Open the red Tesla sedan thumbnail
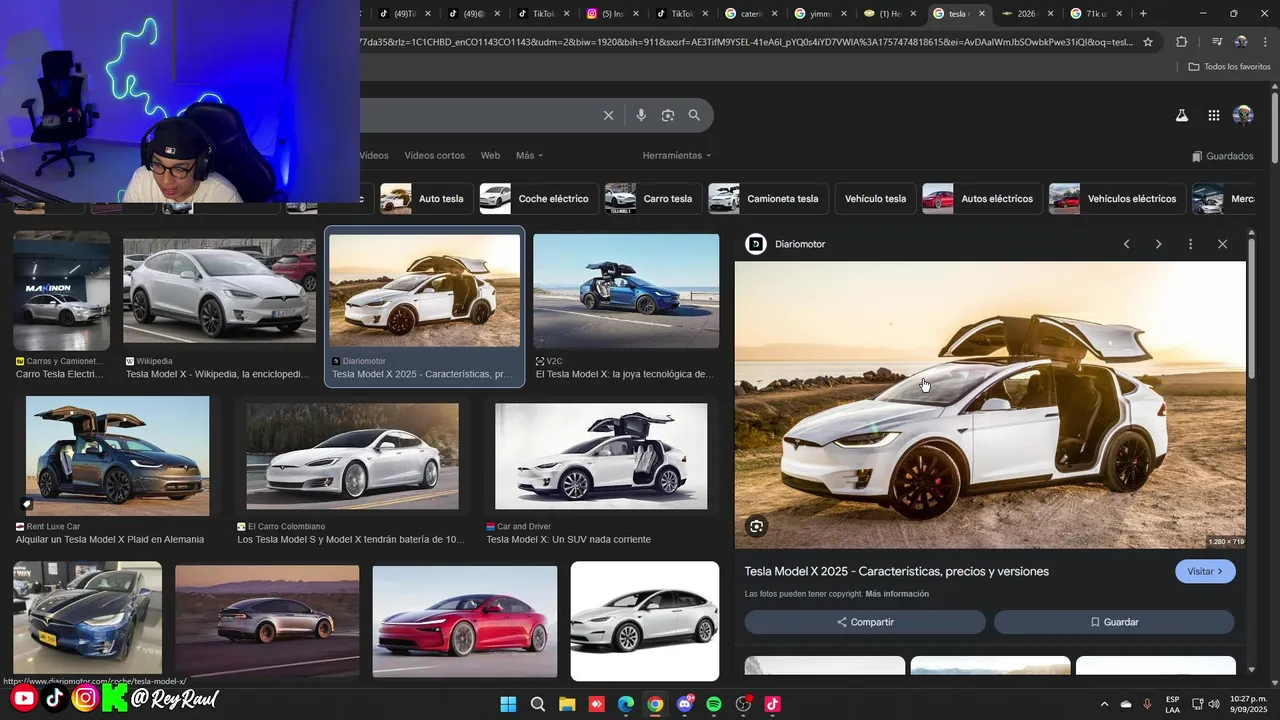This screenshot has height=720, width=1280. point(465,622)
